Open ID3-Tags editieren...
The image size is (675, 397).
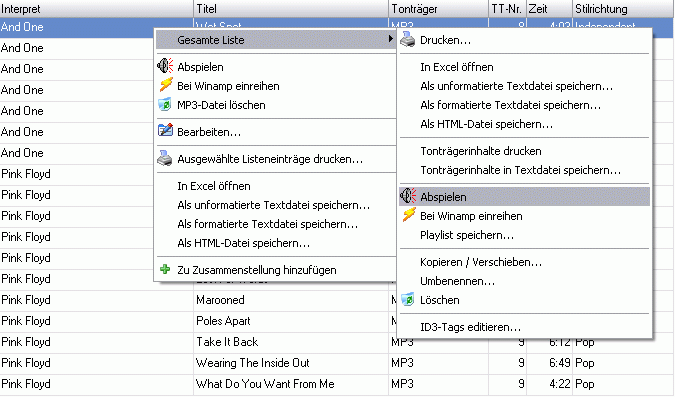(x=524, y=327)
